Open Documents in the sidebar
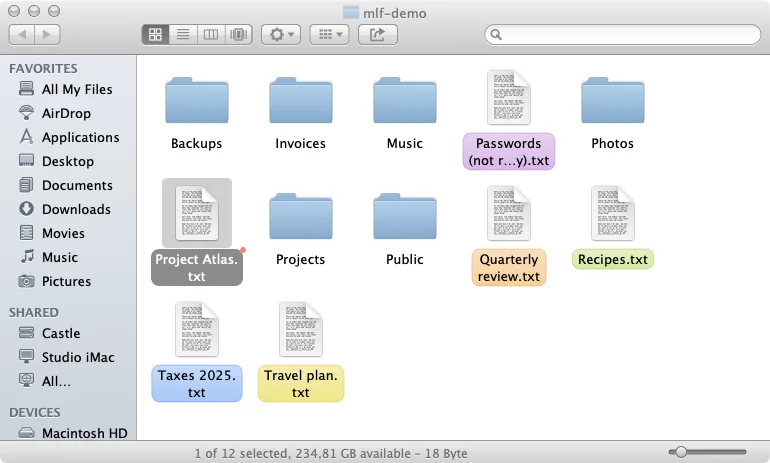This screenshot has height=463, width=770. (68, 186)
